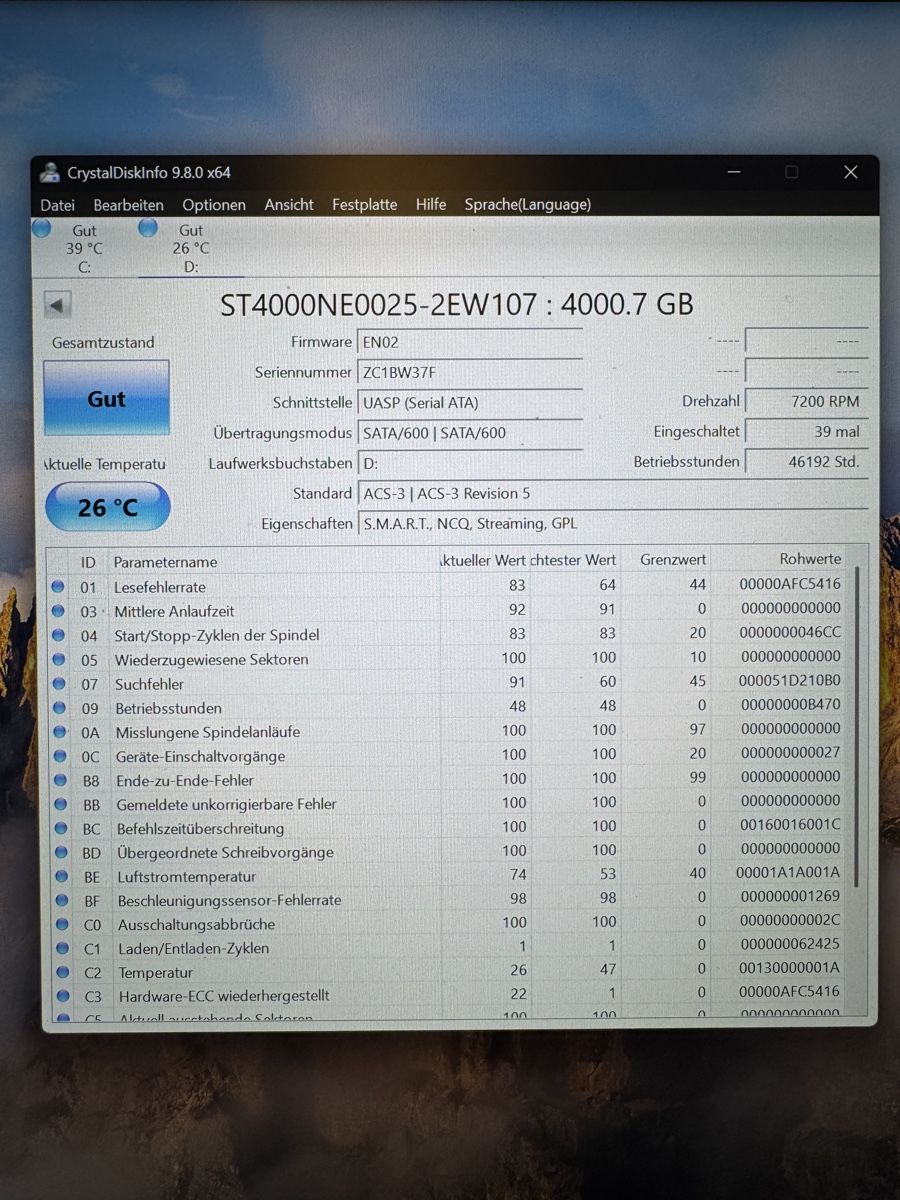Open the Bearbeiten menu
This screenshot has width=900, height=1200.
pyautogui.click(x=128, y=204)
